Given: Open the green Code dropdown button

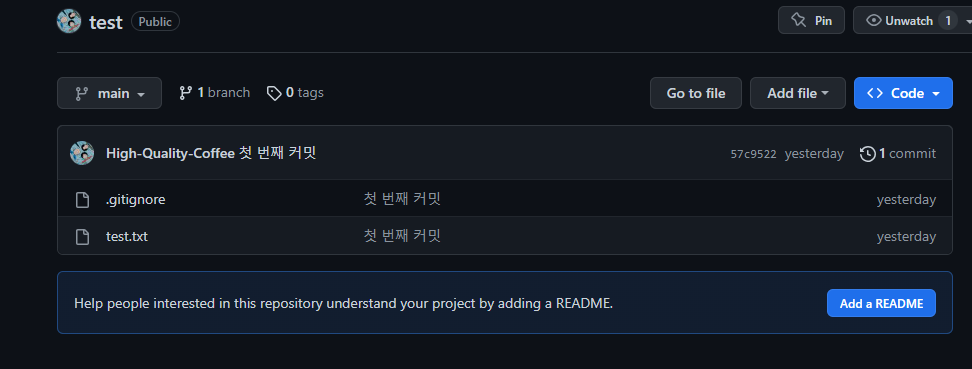Looking at the screenshot, I should [x=903, y=93].
